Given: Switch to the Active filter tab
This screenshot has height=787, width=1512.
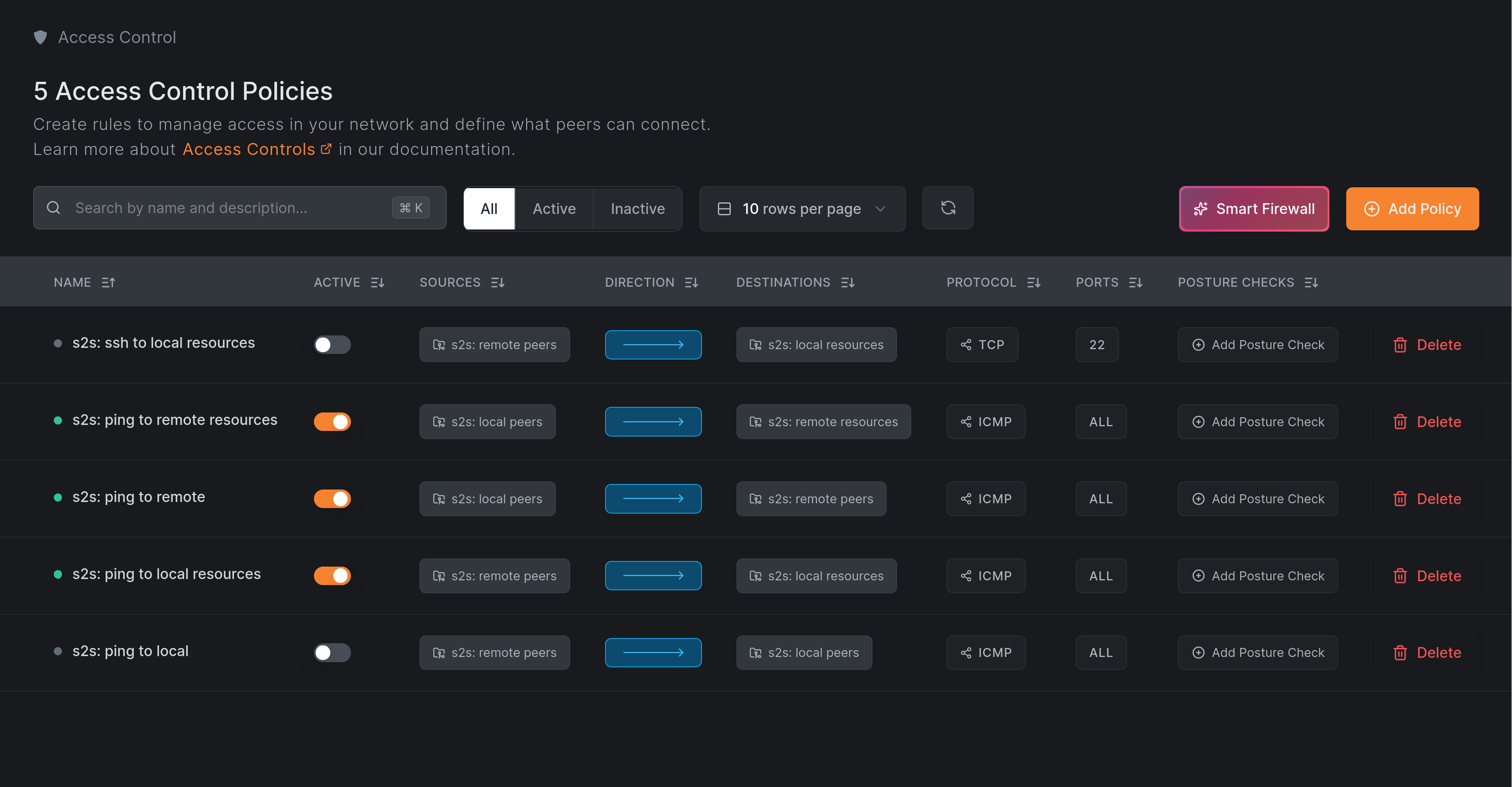Looking at the screenshot, I should [x=553, y=209].
